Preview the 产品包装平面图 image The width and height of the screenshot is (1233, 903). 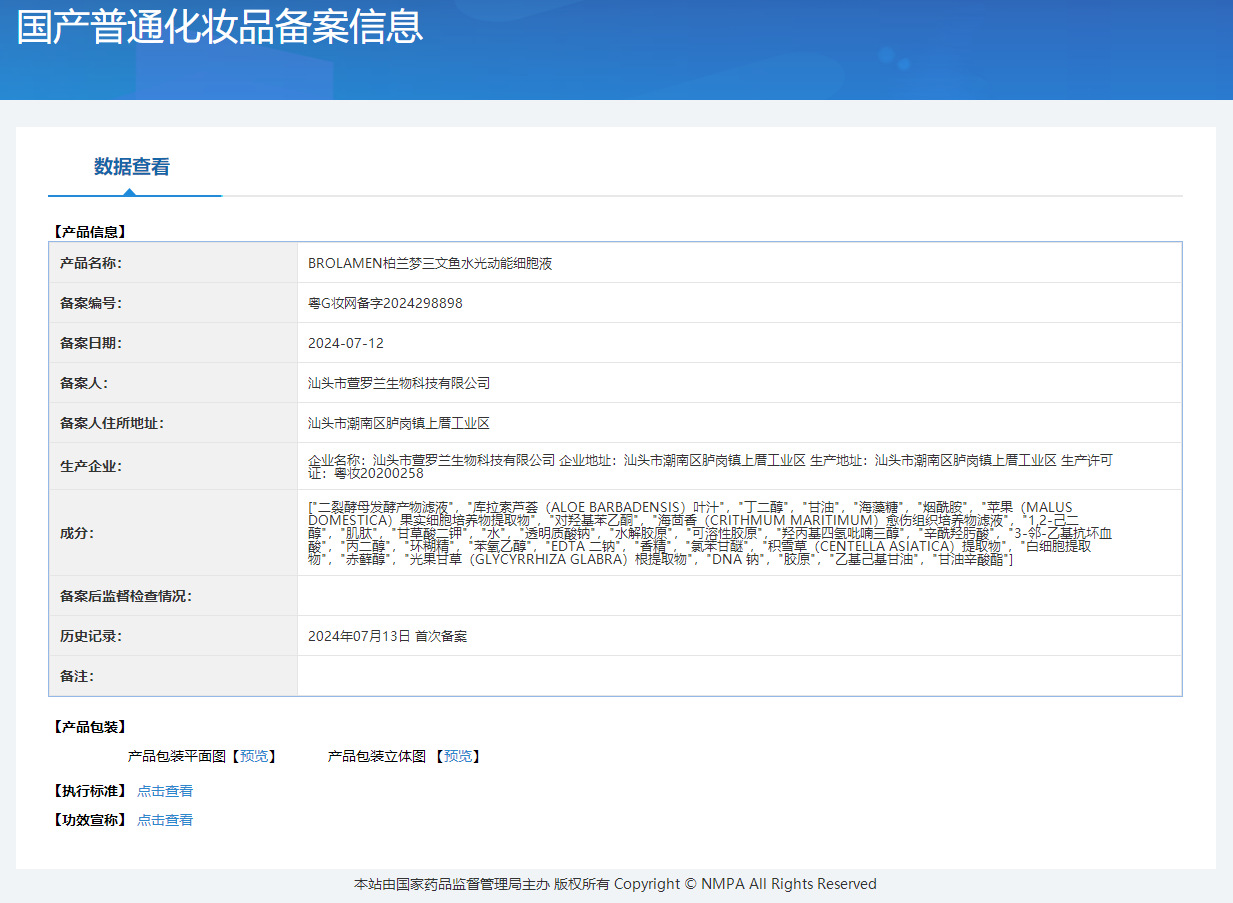tap(254, 756)
